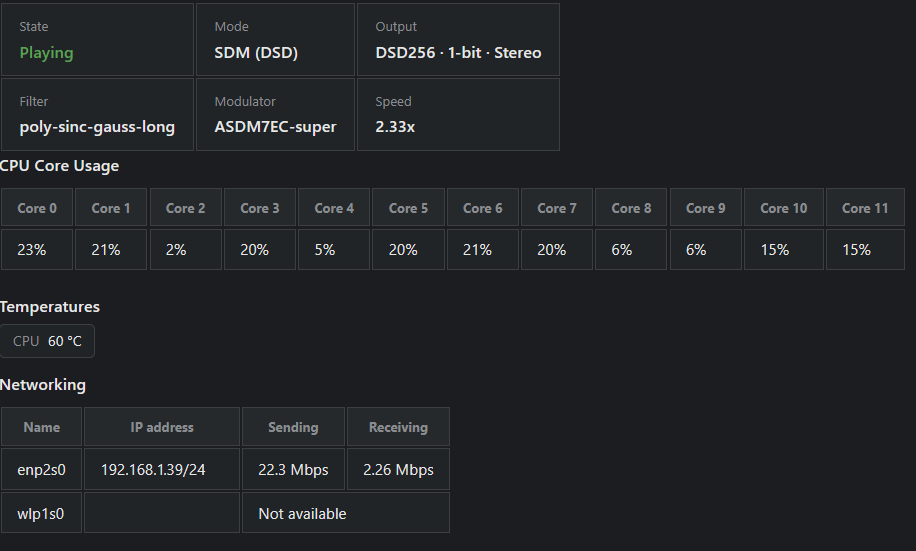Select the poly-sinc-gauss-long filter value
Image resolution: width=916 pixels, height=551 pixels.
[x=97, y=127]
